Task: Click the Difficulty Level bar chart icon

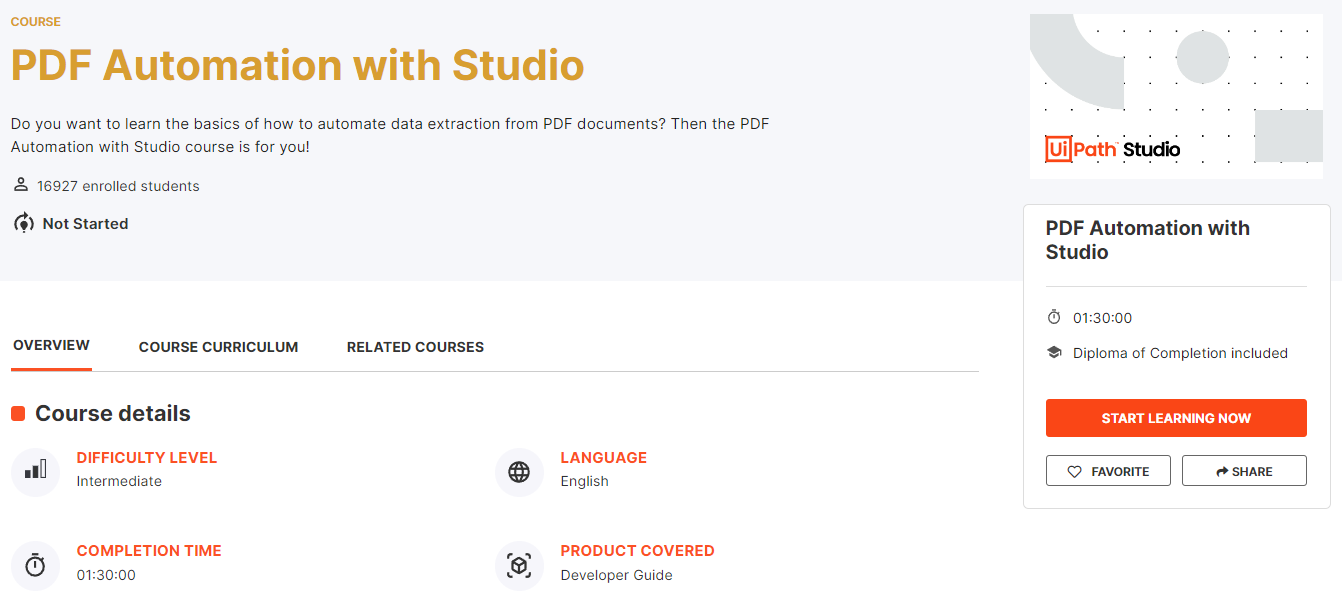Action: [x=35, y=471]
